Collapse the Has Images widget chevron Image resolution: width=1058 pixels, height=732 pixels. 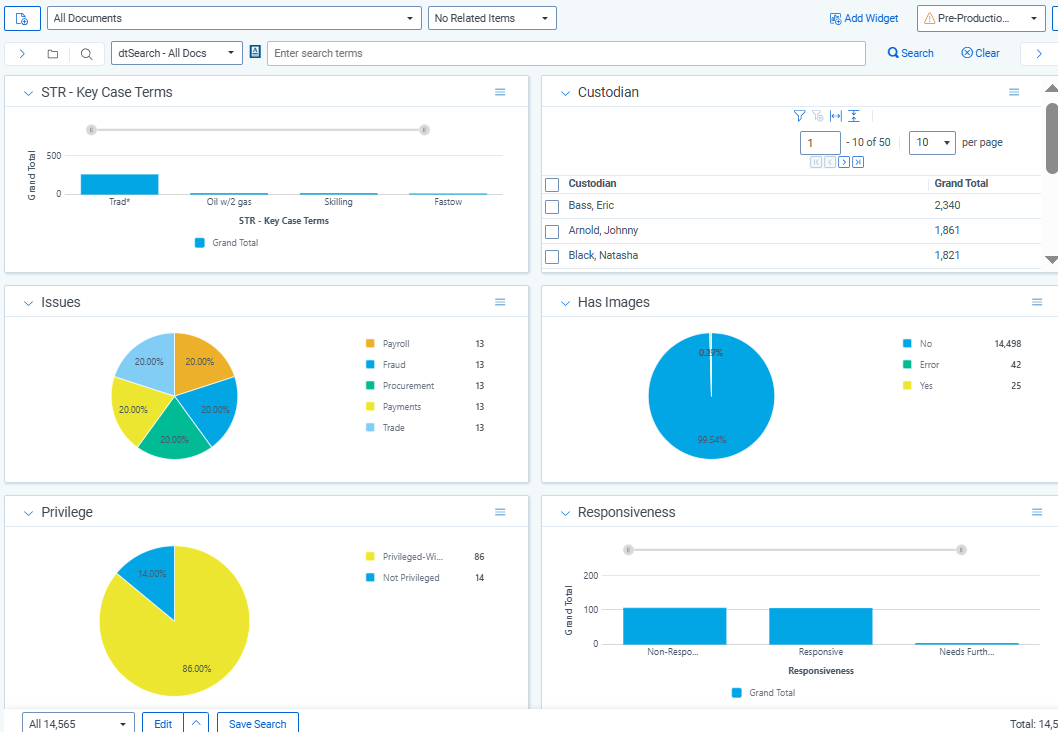pos(565,304)
